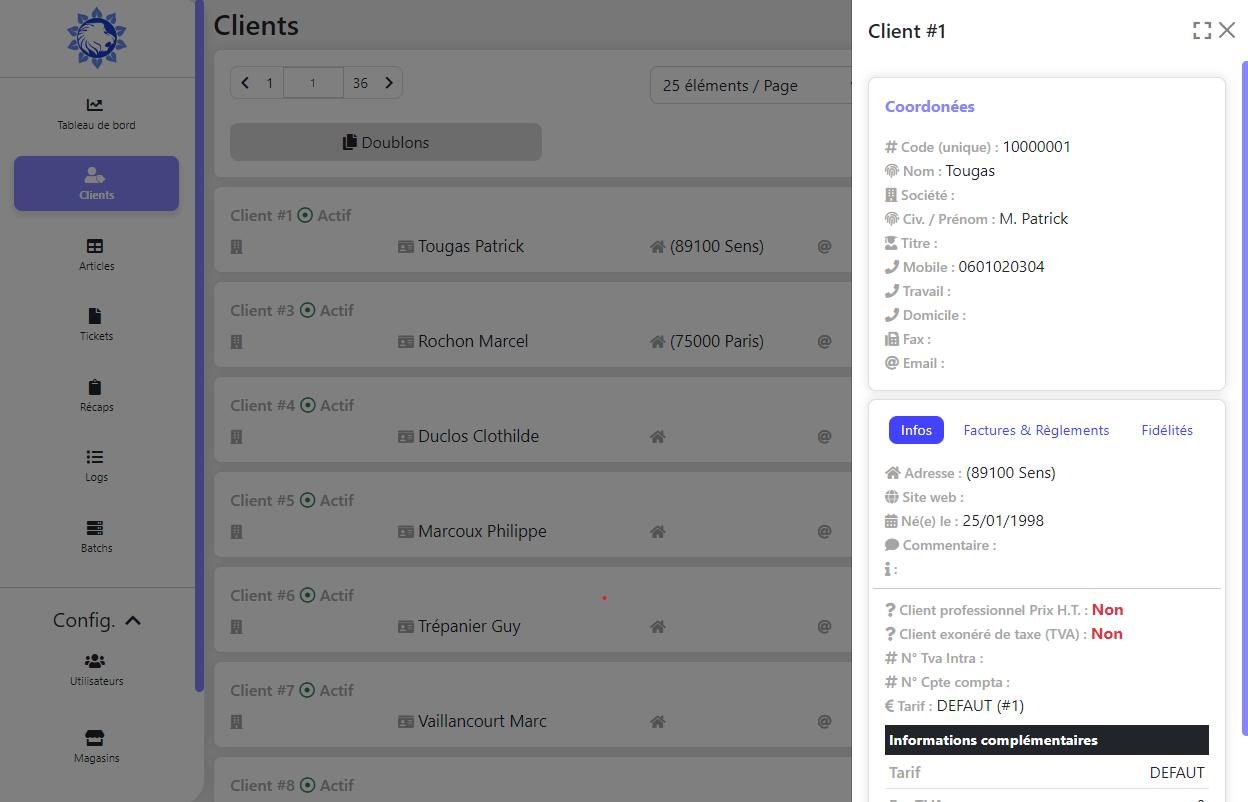Select the Infos tab
Image resolution: width=1248 pixels, height=802 pixels.
coord(916,430)
